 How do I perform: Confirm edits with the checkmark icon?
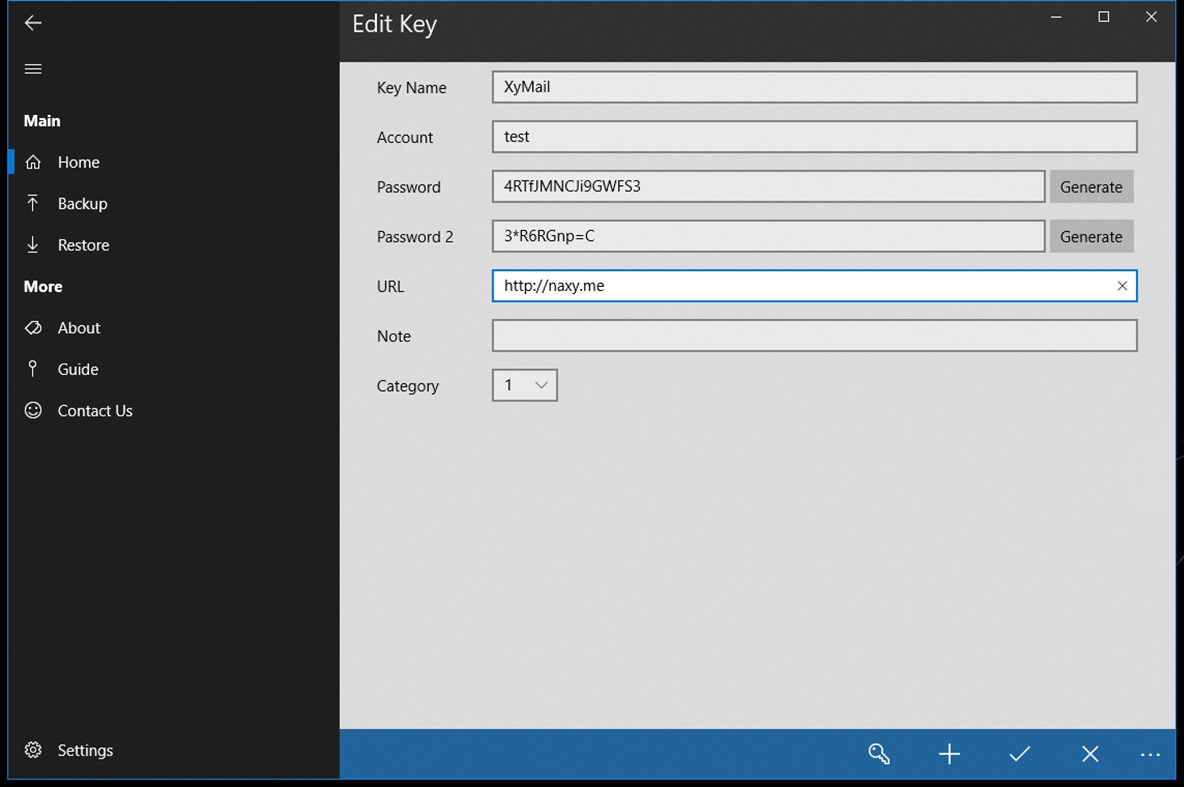click(x=1019, y=754)
